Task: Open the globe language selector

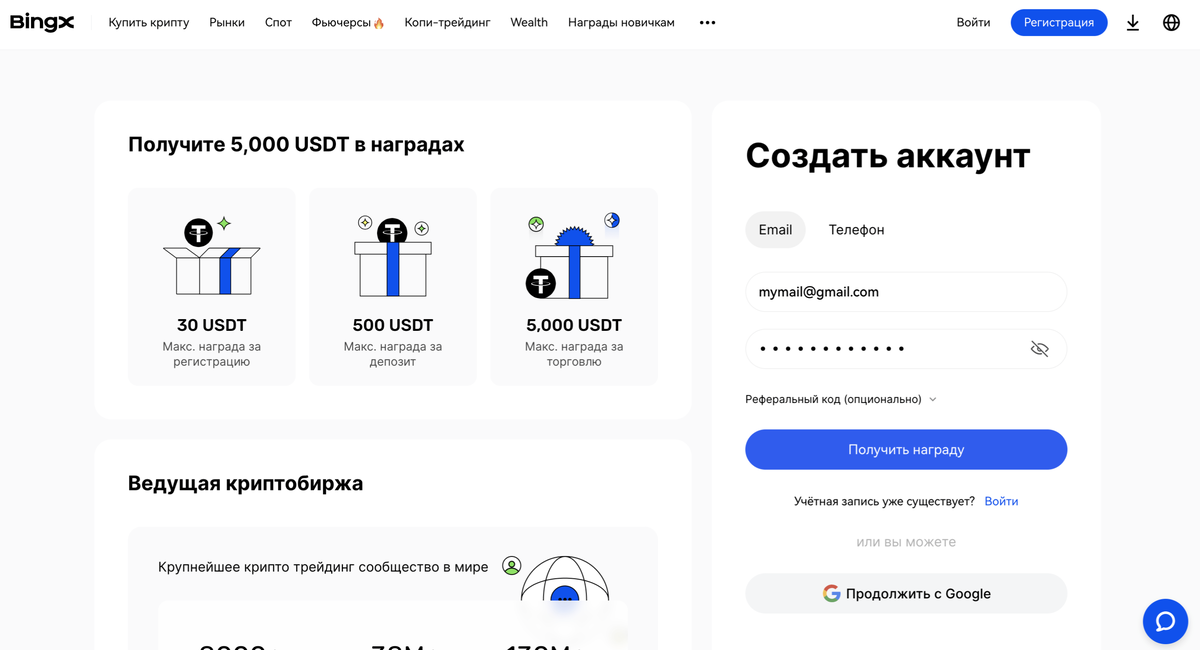Action: point(1171,22)
